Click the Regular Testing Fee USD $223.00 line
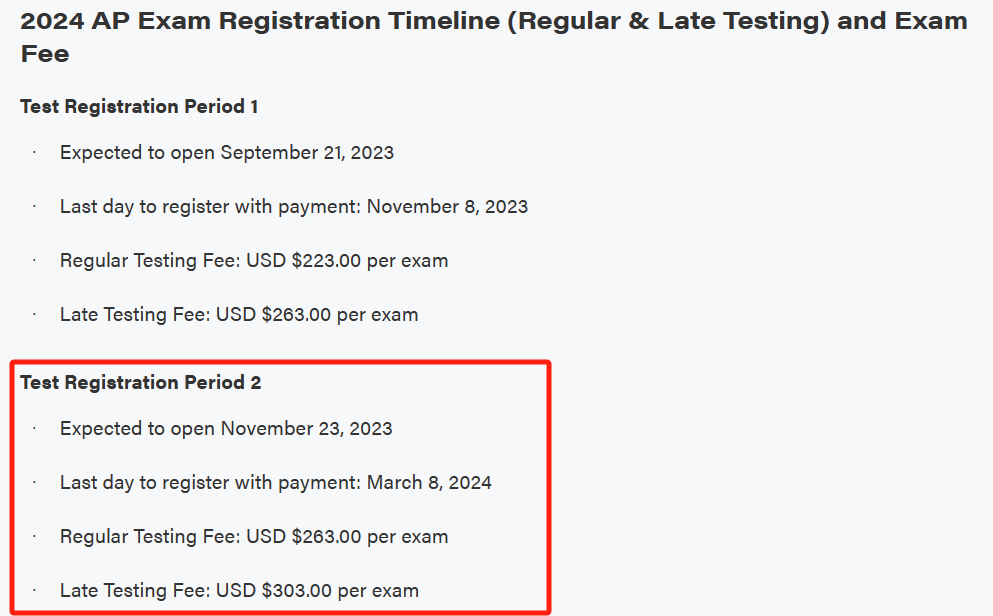993x616 pixels. pos(254,260)
